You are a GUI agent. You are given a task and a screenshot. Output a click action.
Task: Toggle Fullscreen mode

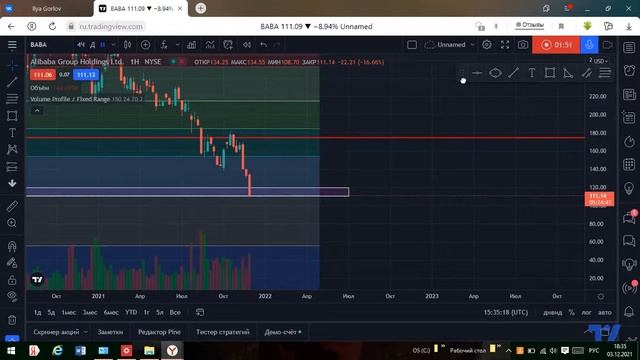tap(505, 45)
